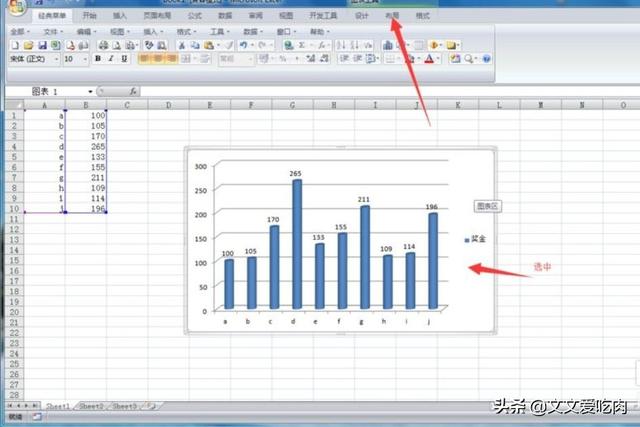Click the Print icon in toolbar
Image resolution: width=640 pixels, height=427 pixels.
click(103, 45)
